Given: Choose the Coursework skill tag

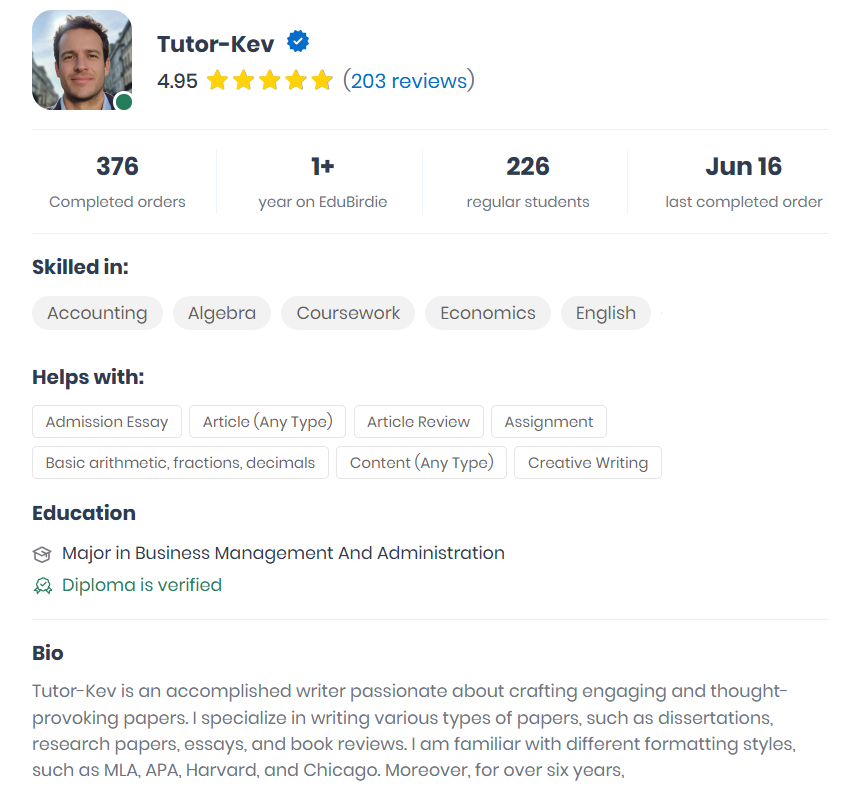Looking at the screenshot, I should pyautogui.click(x=348, y=313).
